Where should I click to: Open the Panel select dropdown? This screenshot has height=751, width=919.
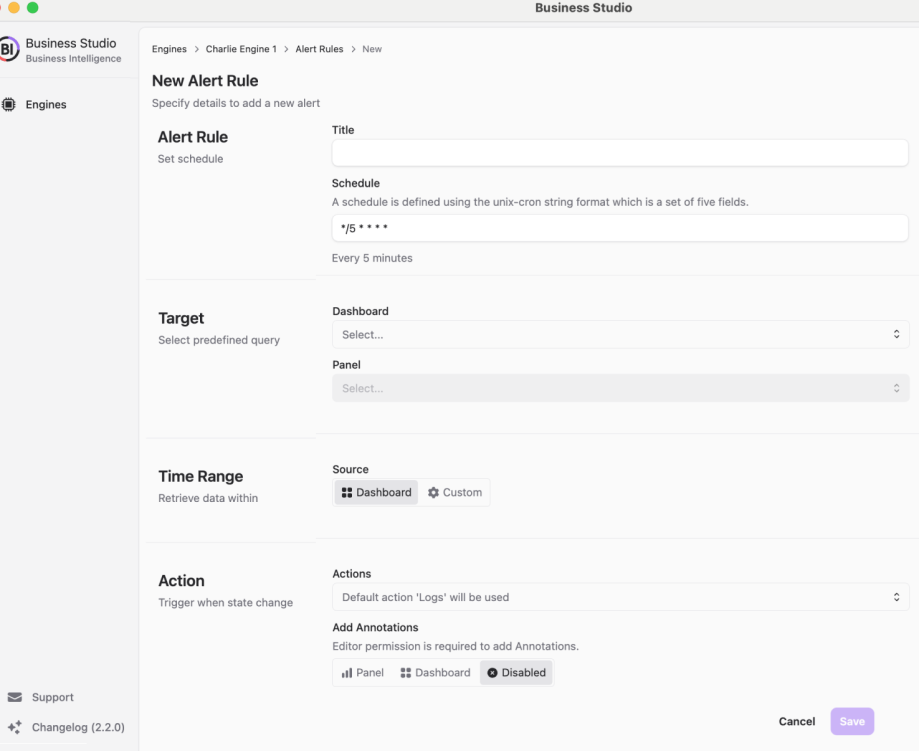click(x=621, y=388)
